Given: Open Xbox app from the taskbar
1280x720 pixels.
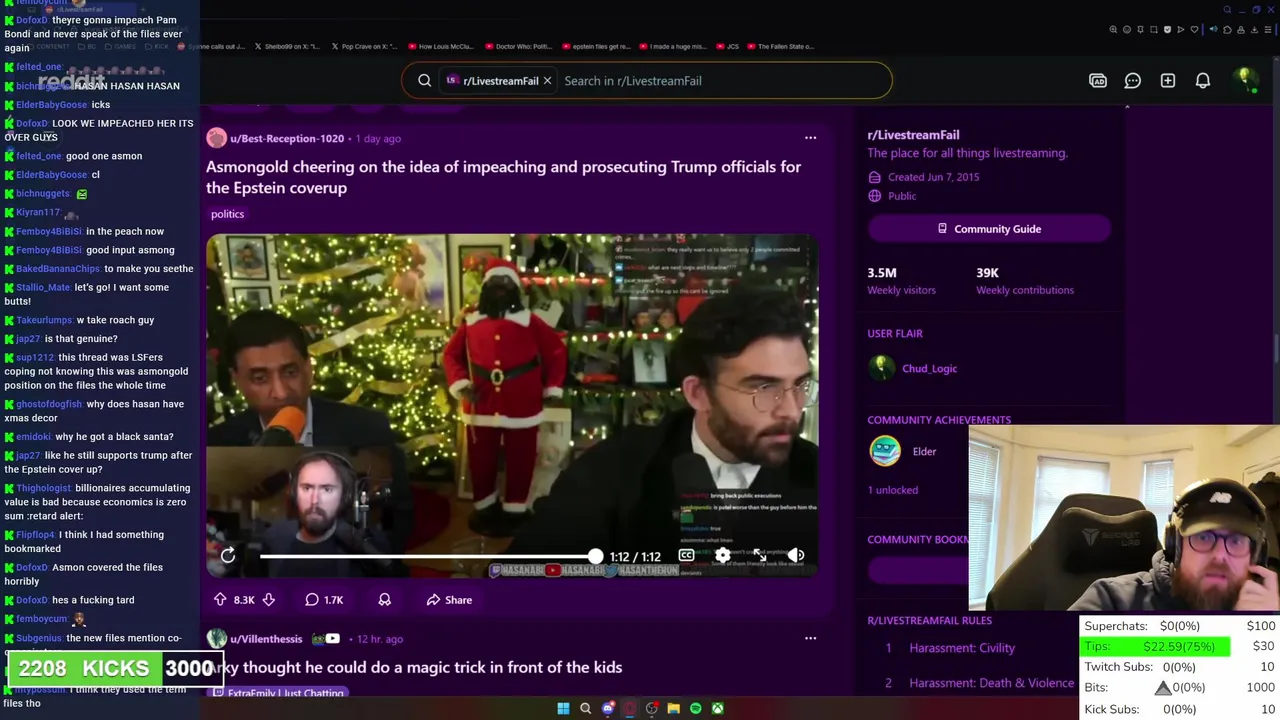Looking at the screenshot, I should (x=717, y=709).
